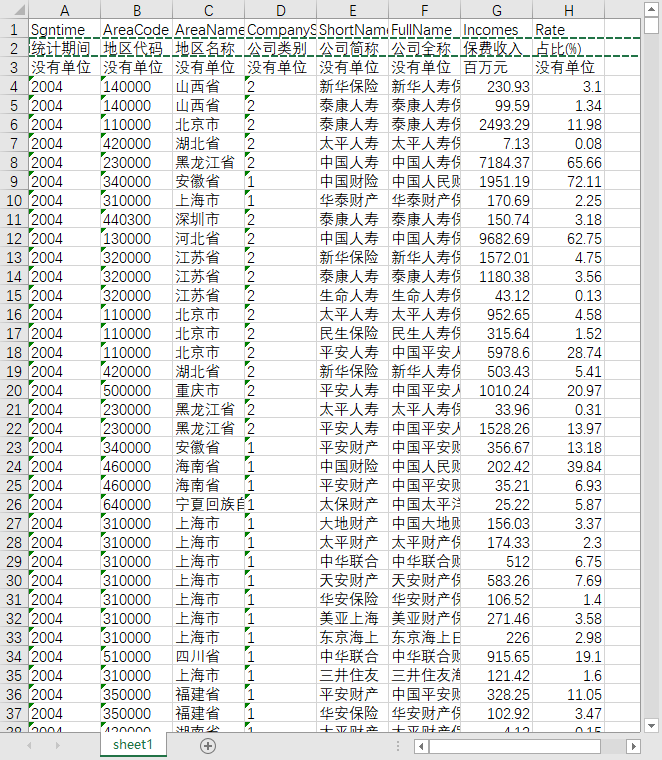
Task: Select cell 民生保险
Action: pyautogui.click(x=352, y=333)
